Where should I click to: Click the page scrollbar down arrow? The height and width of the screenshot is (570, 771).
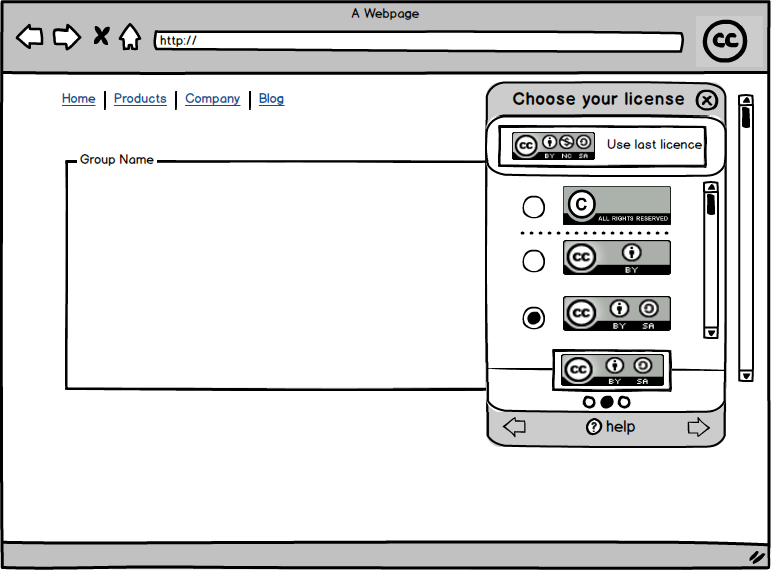[745, 375]
